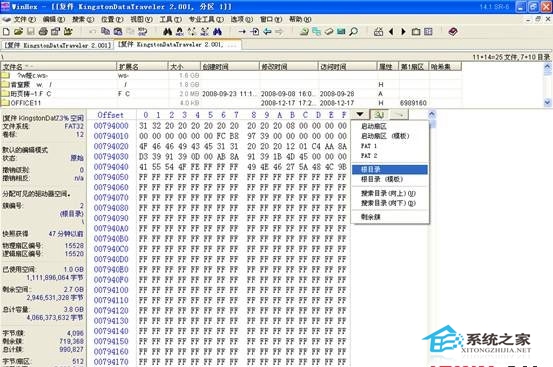Click the black right arrow toolbar icon

[x=403, y=32]
